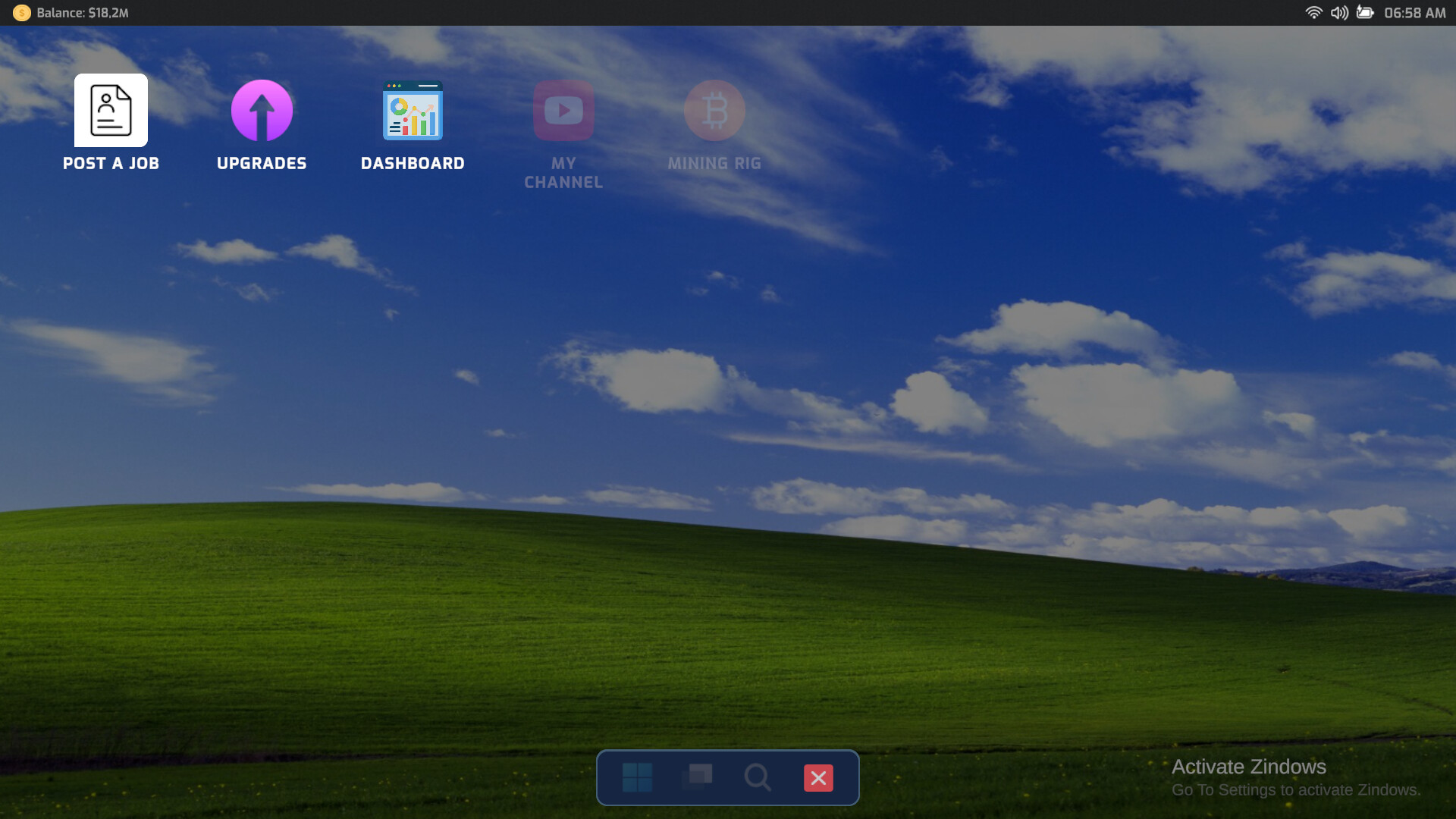
Task: Select the Upgrades purple arrow icon
Action: pyautogui.click(x=262, y=111)
